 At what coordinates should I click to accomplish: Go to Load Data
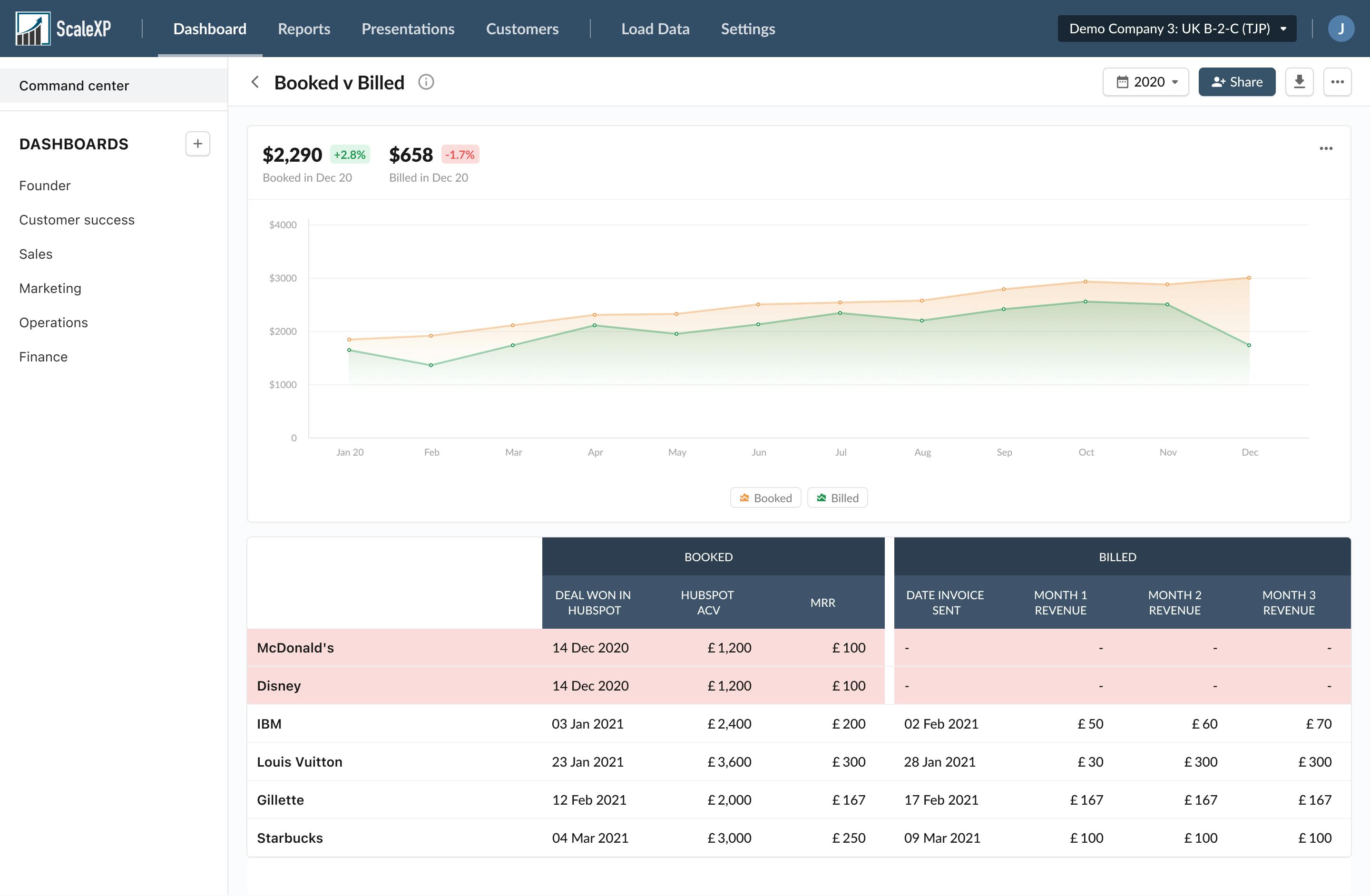coord(655,28)
